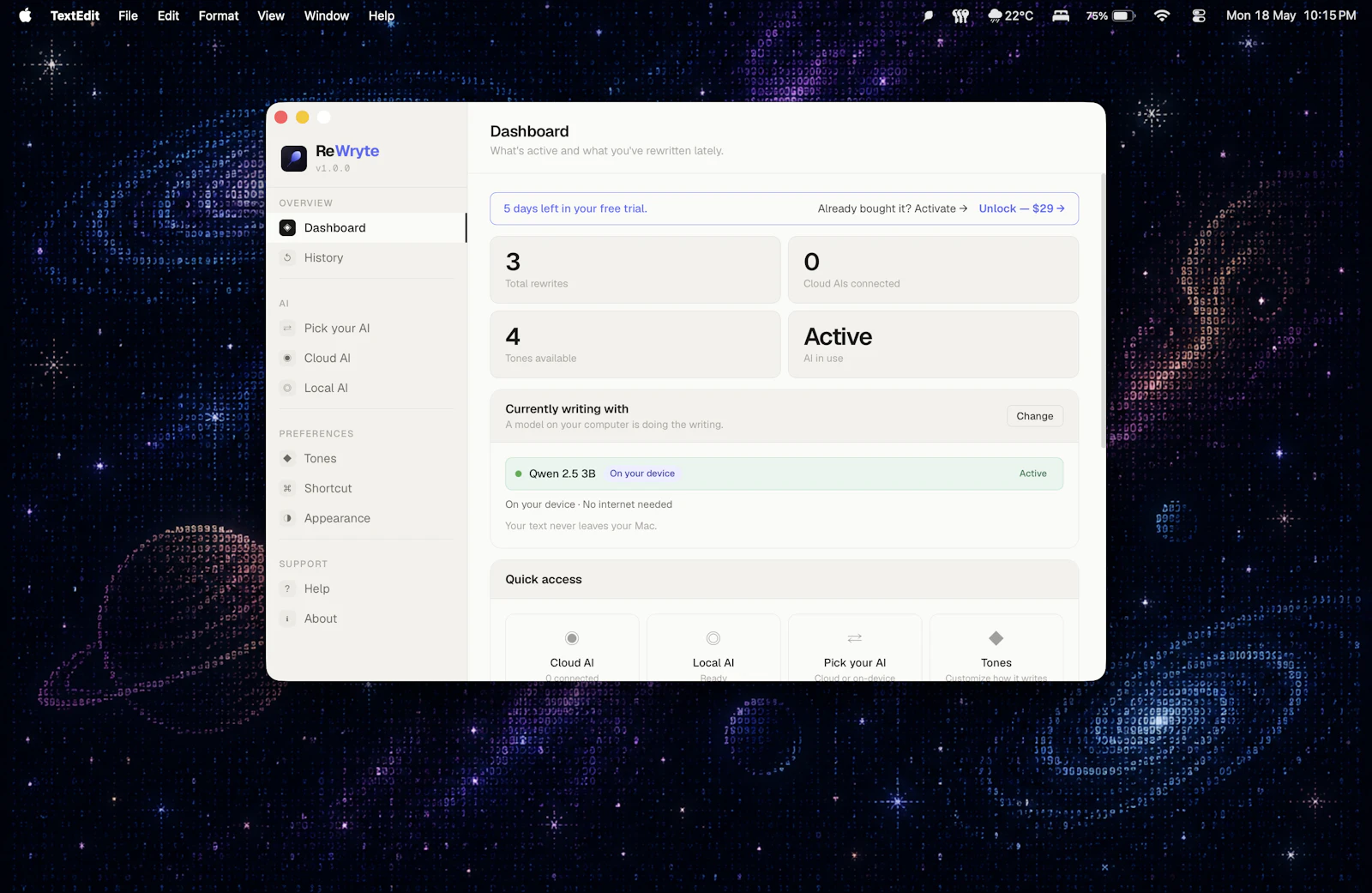Open the About page

click(367, 618)
